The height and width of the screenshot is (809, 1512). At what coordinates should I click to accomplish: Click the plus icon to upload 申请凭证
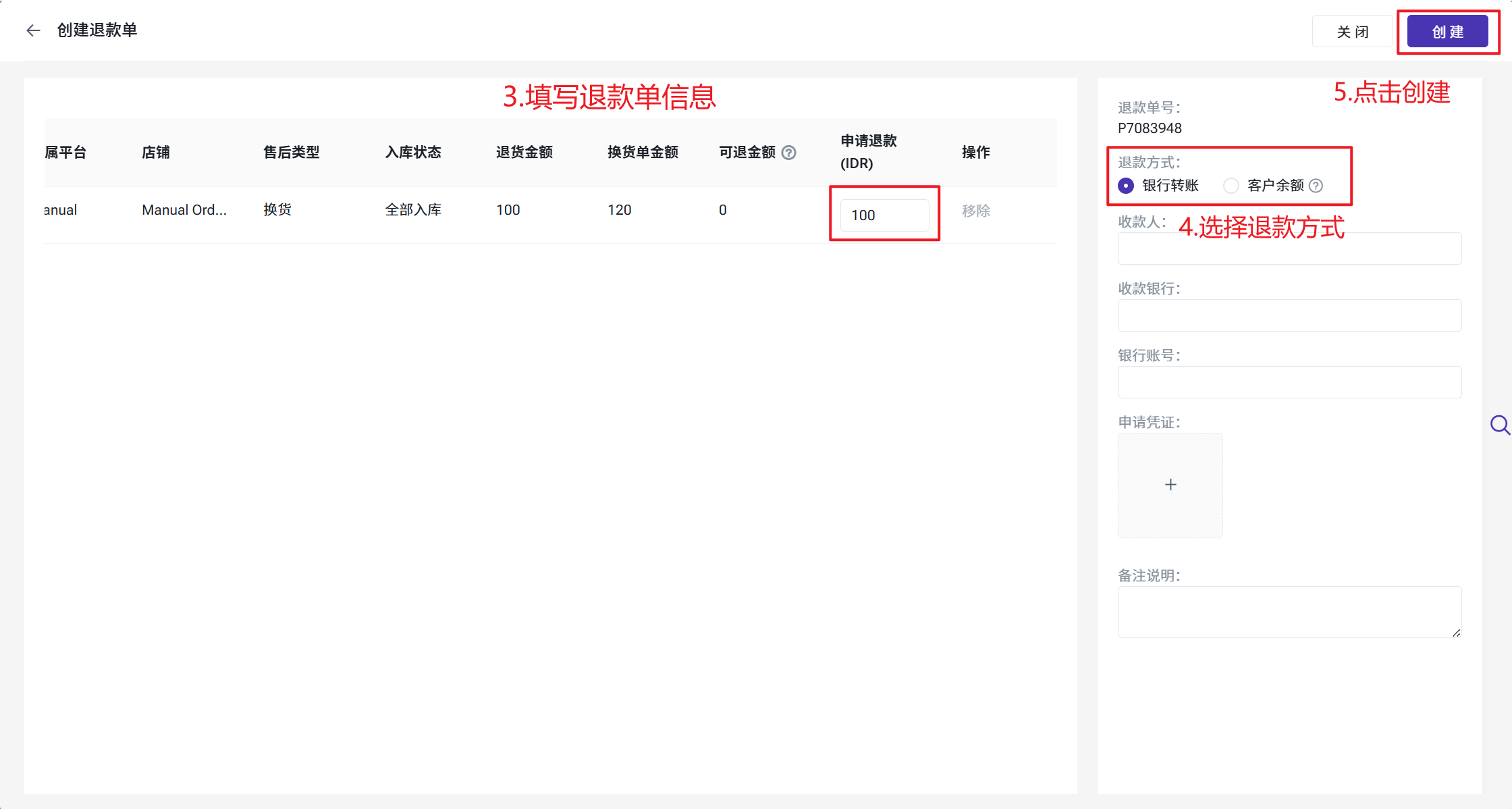tap(1170, 485)
